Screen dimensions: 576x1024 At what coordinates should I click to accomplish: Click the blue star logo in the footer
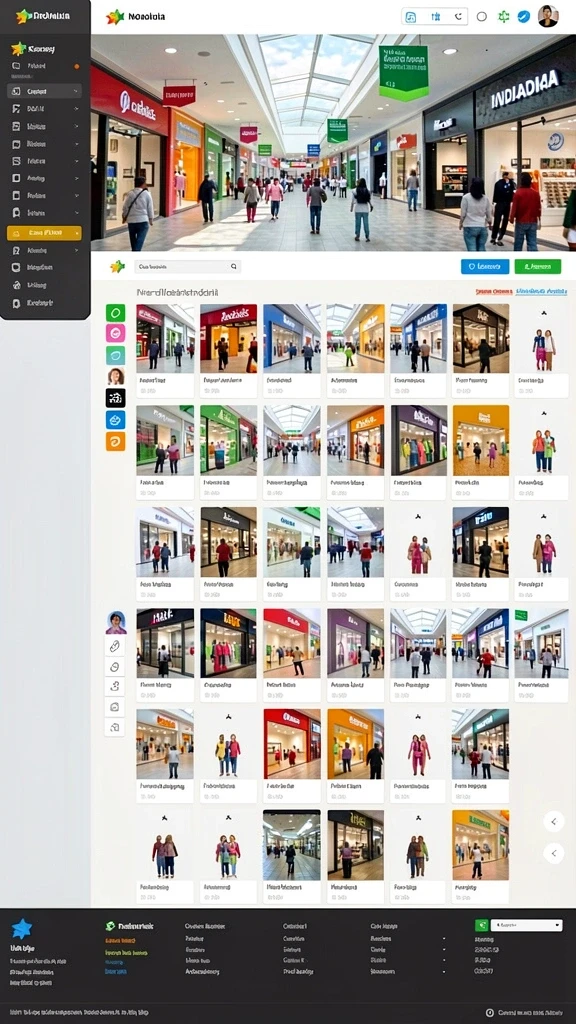tap(22, 928)
